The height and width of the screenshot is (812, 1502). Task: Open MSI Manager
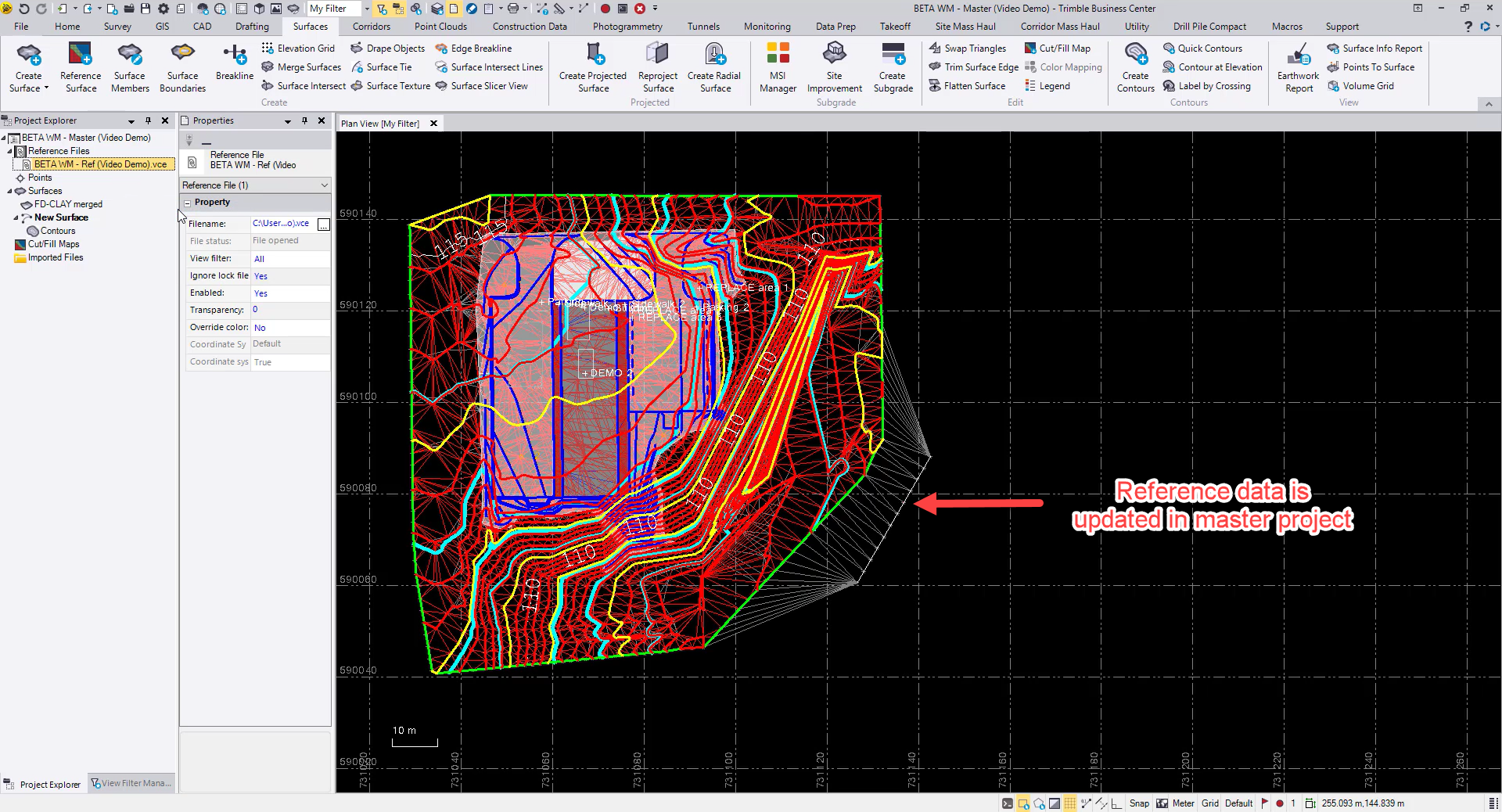(778, 68)
